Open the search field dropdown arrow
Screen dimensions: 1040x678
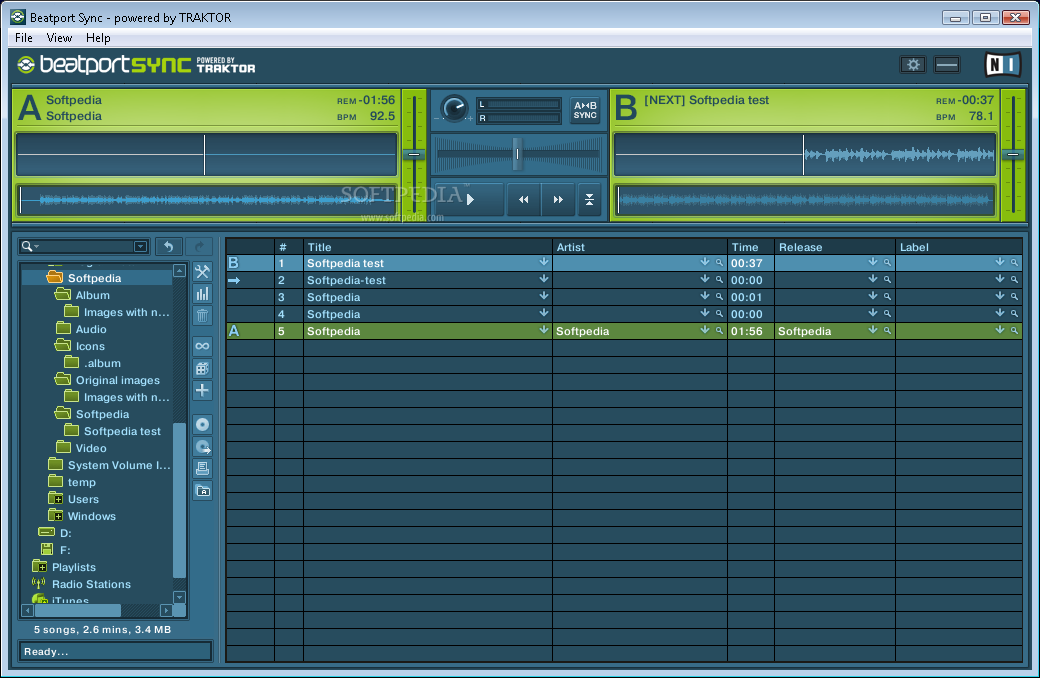(x=141, y=246)
